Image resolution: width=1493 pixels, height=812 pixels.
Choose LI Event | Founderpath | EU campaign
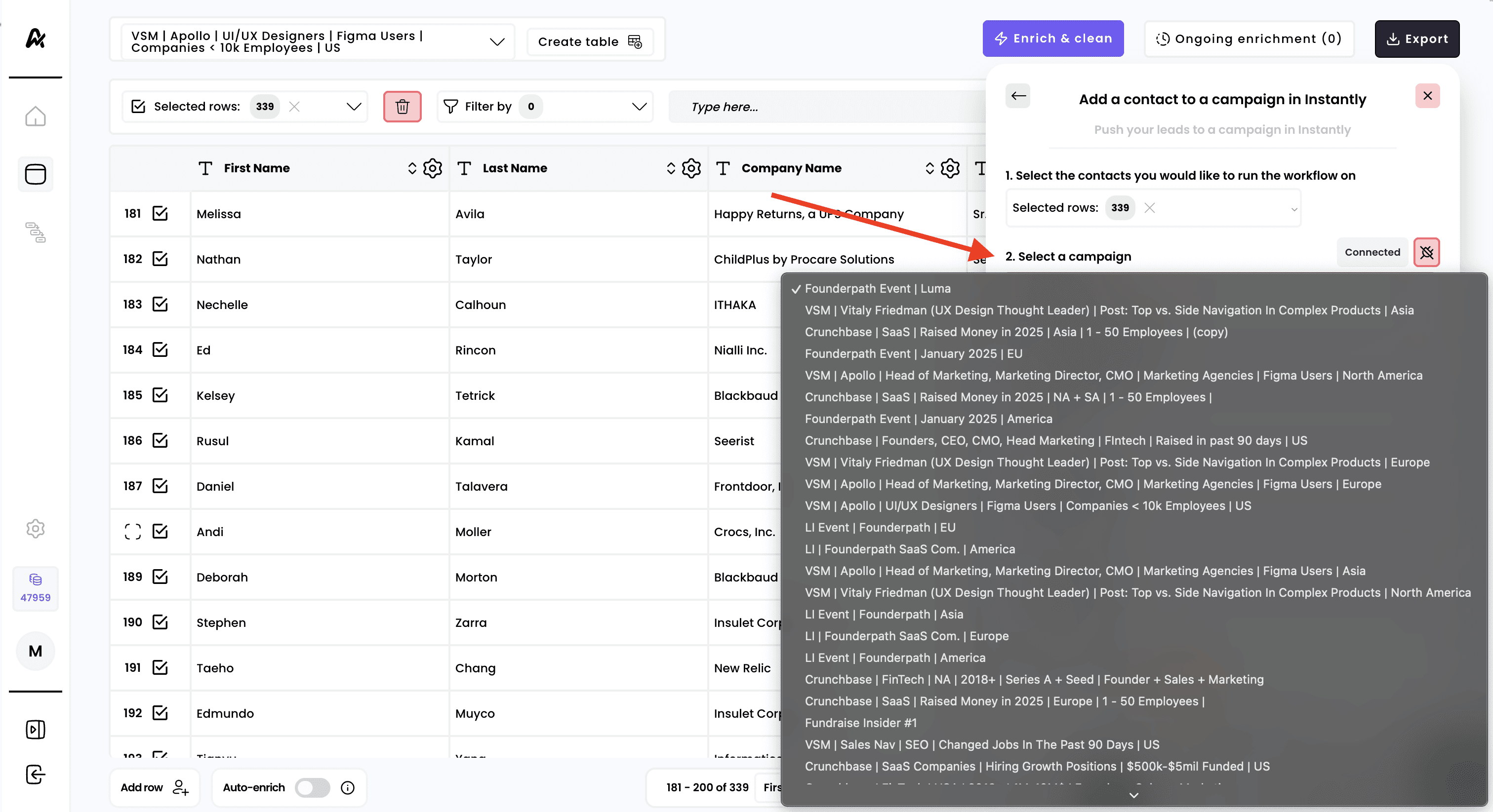click(x=880, y=527)
